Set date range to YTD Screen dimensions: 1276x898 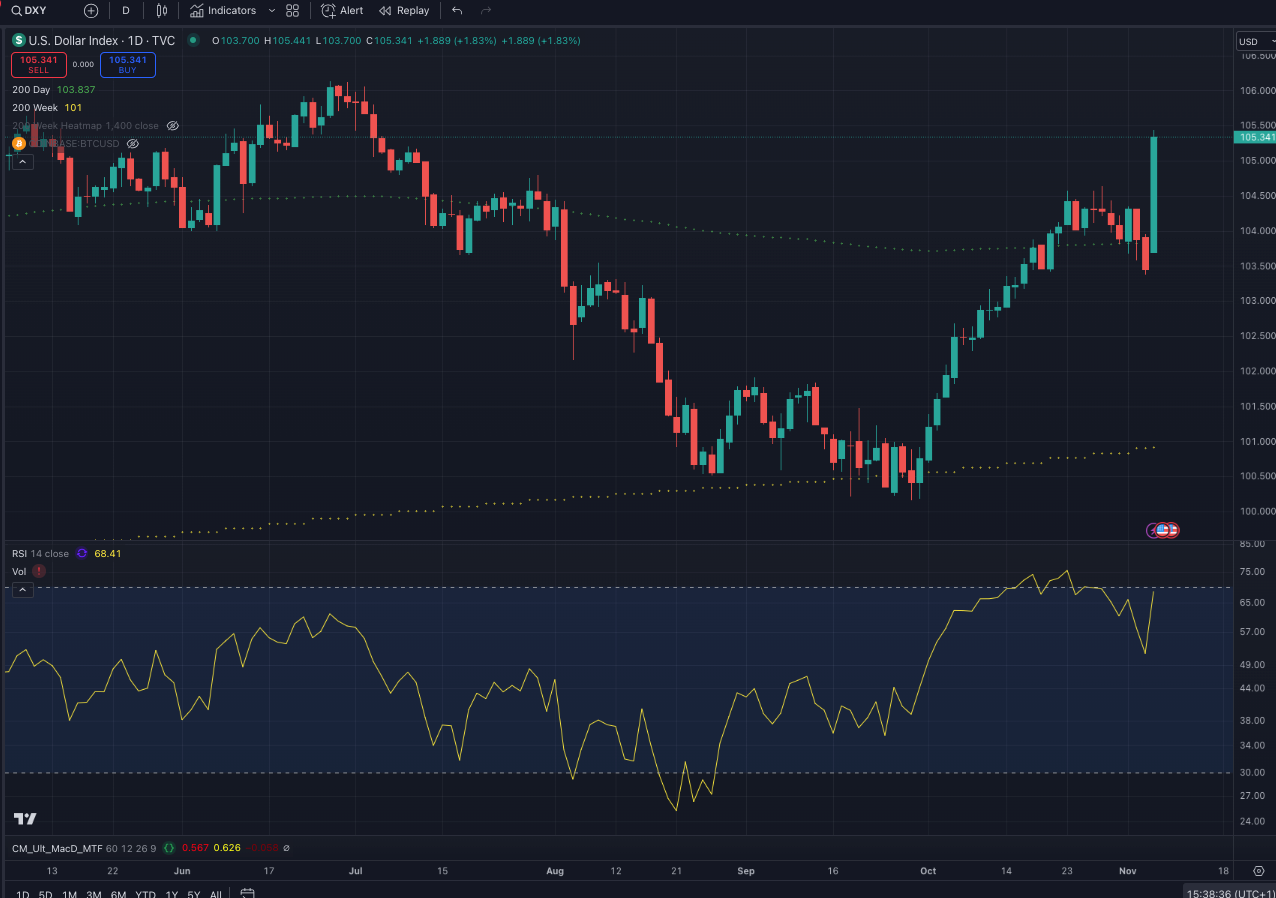coord(145,894)
